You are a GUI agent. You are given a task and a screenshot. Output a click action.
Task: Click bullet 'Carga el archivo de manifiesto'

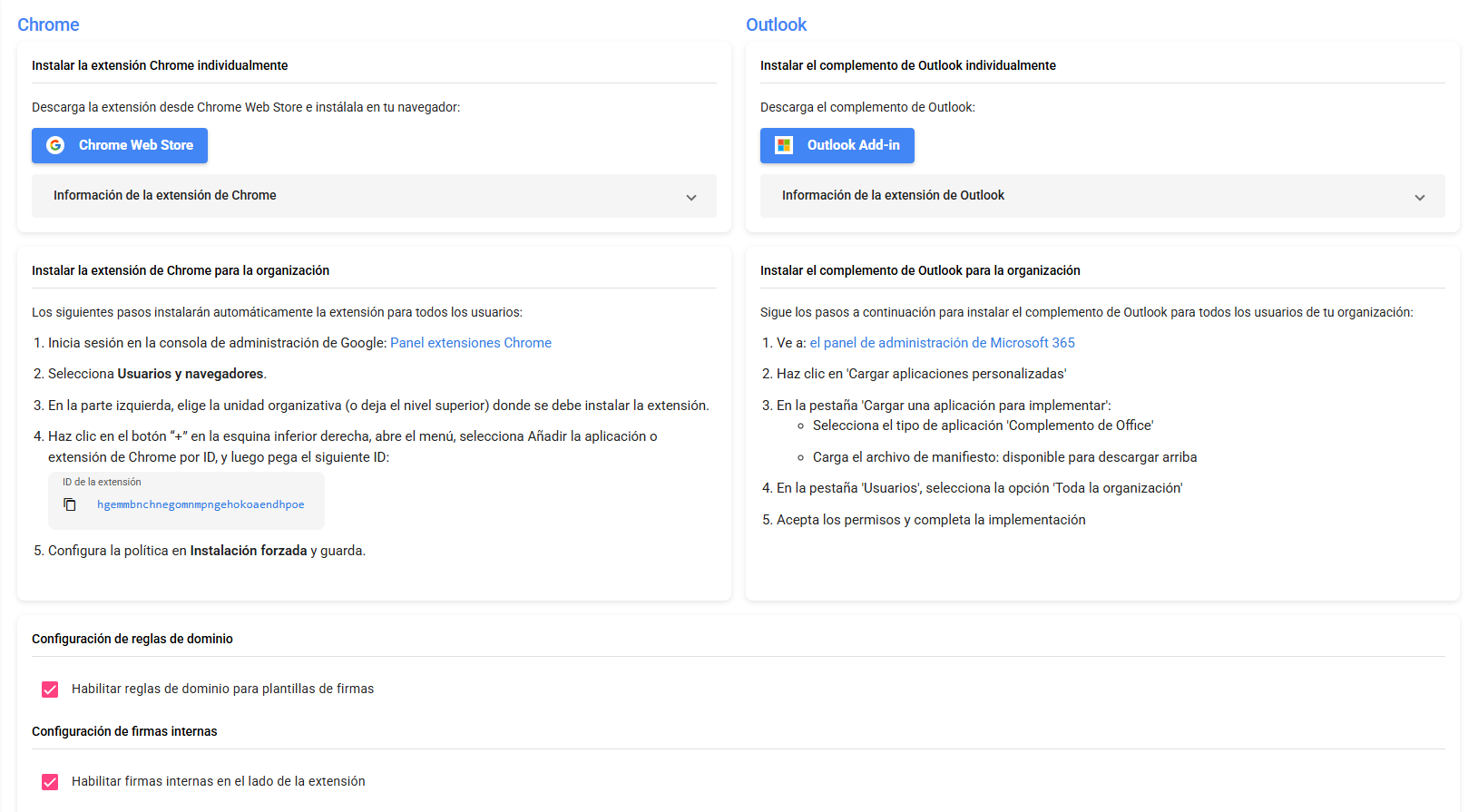[x=1004, y=457]
